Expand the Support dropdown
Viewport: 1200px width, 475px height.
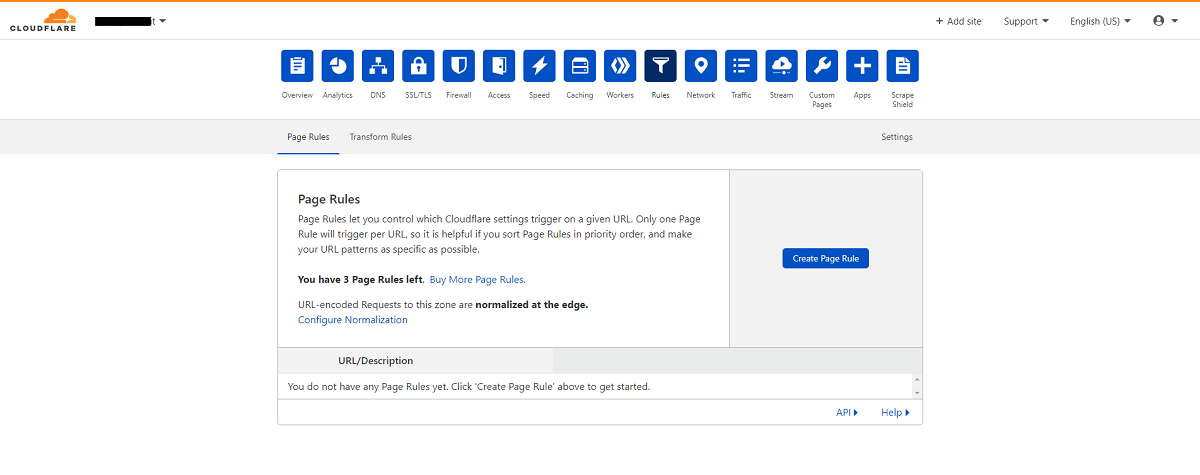tap(1026, 21)
